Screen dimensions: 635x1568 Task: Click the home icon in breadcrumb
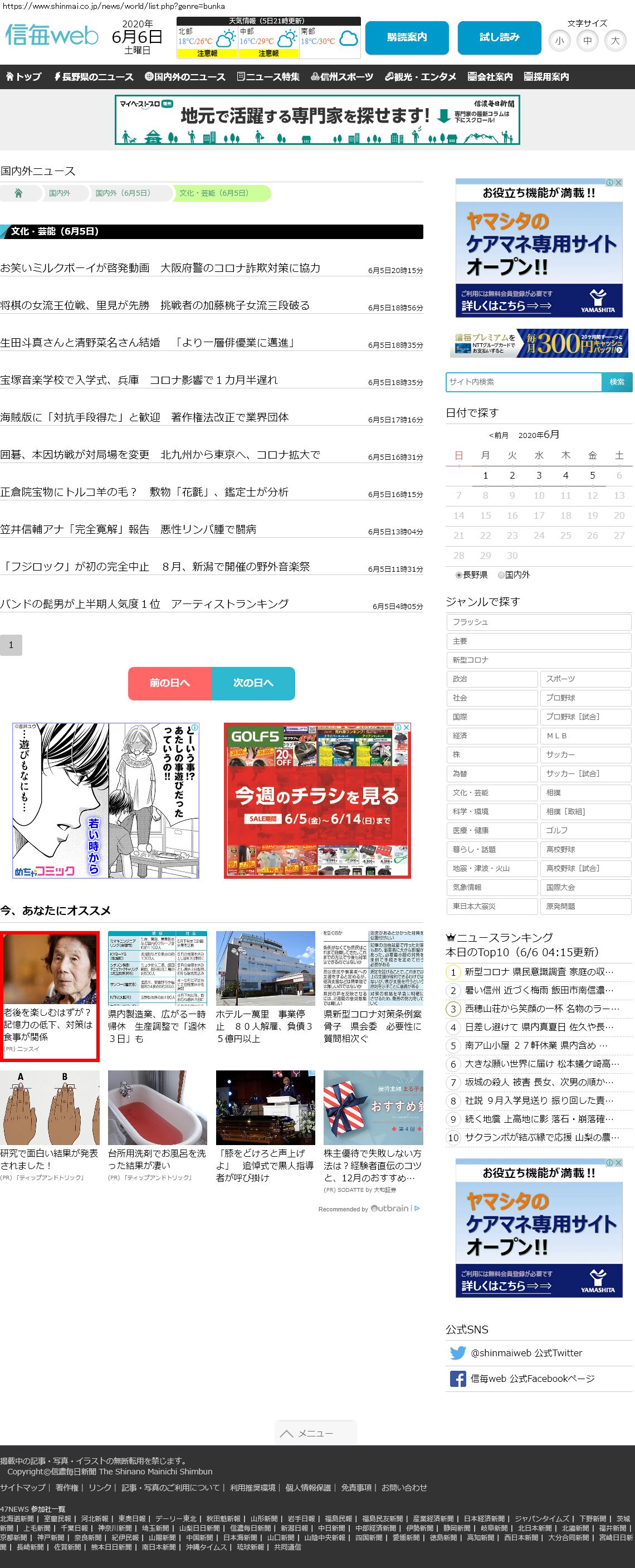(x=18, y=193)
